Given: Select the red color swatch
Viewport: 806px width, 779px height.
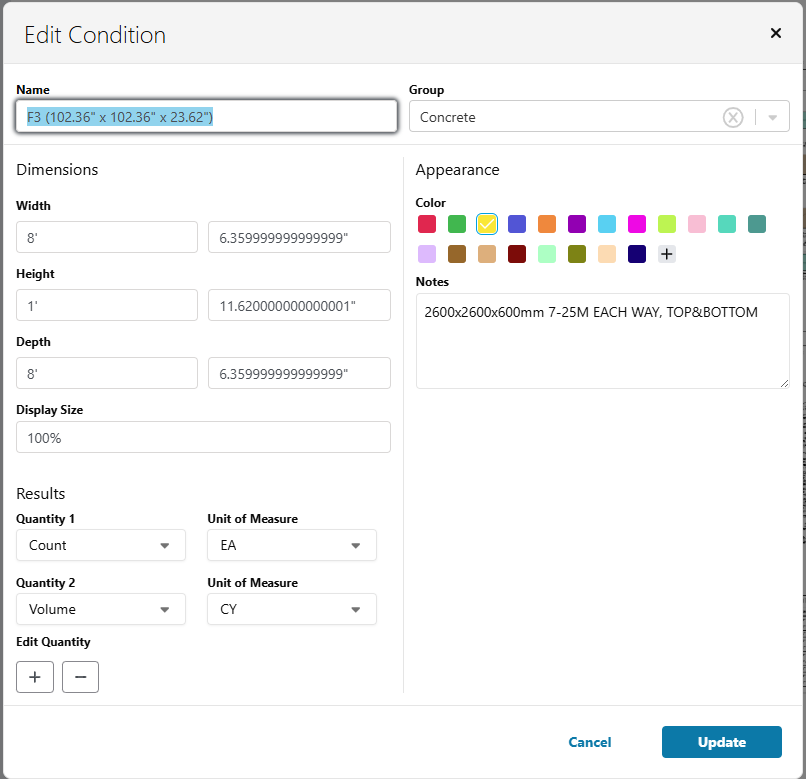Looking at the screenshot, I should click(x=427, y=224).
